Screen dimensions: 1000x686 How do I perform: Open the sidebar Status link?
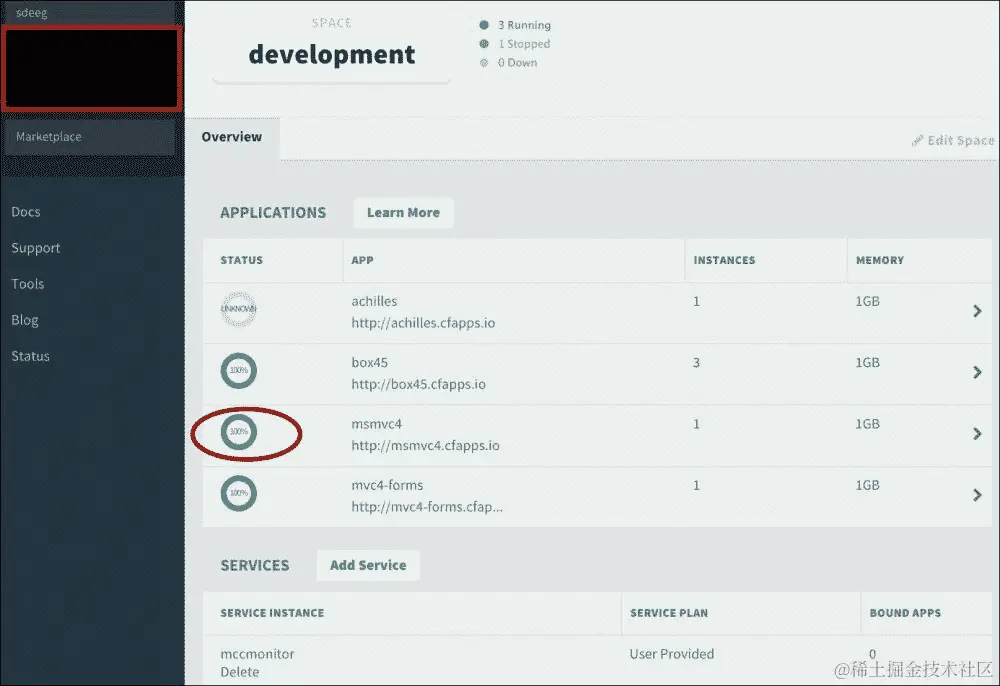pyautogui.click(x=31, y=356)
